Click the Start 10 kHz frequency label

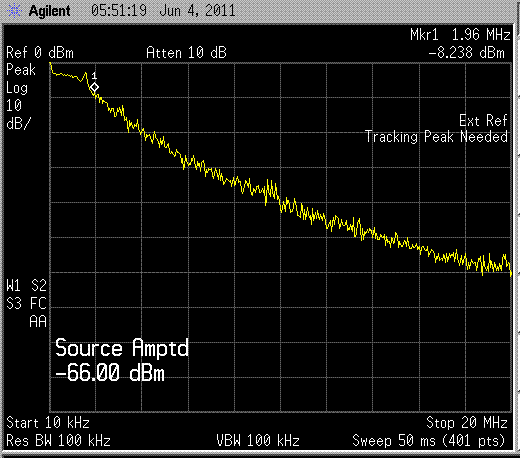[48, 423]
